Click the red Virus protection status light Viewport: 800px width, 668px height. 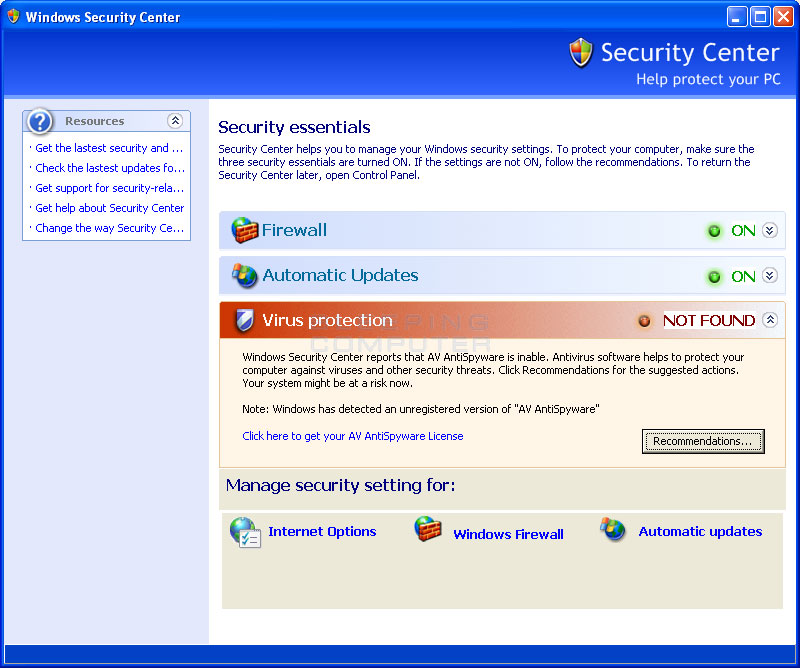pyautogui.click(x=644, y=321)
